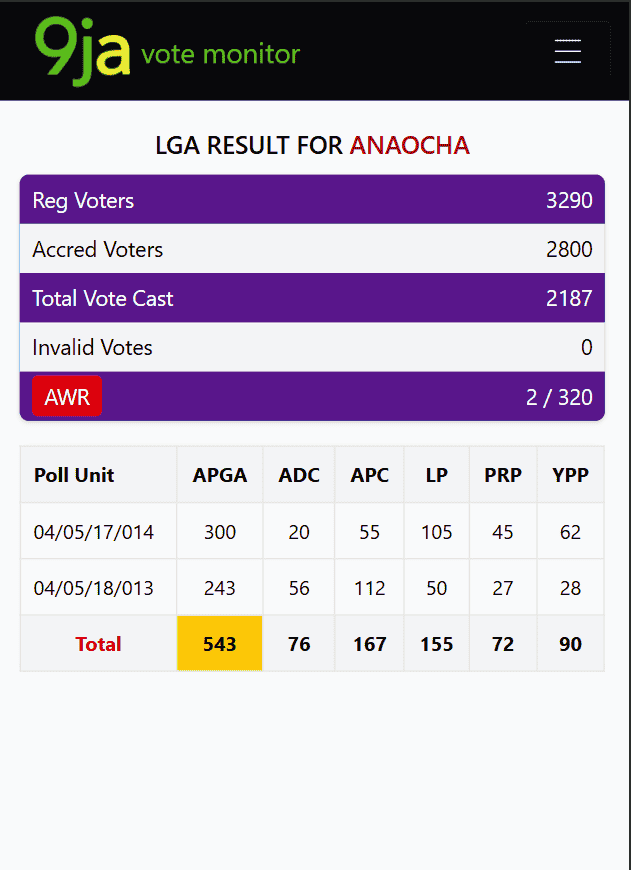
Task: Select the Total Vote Cast row
Action: [312, 298]
